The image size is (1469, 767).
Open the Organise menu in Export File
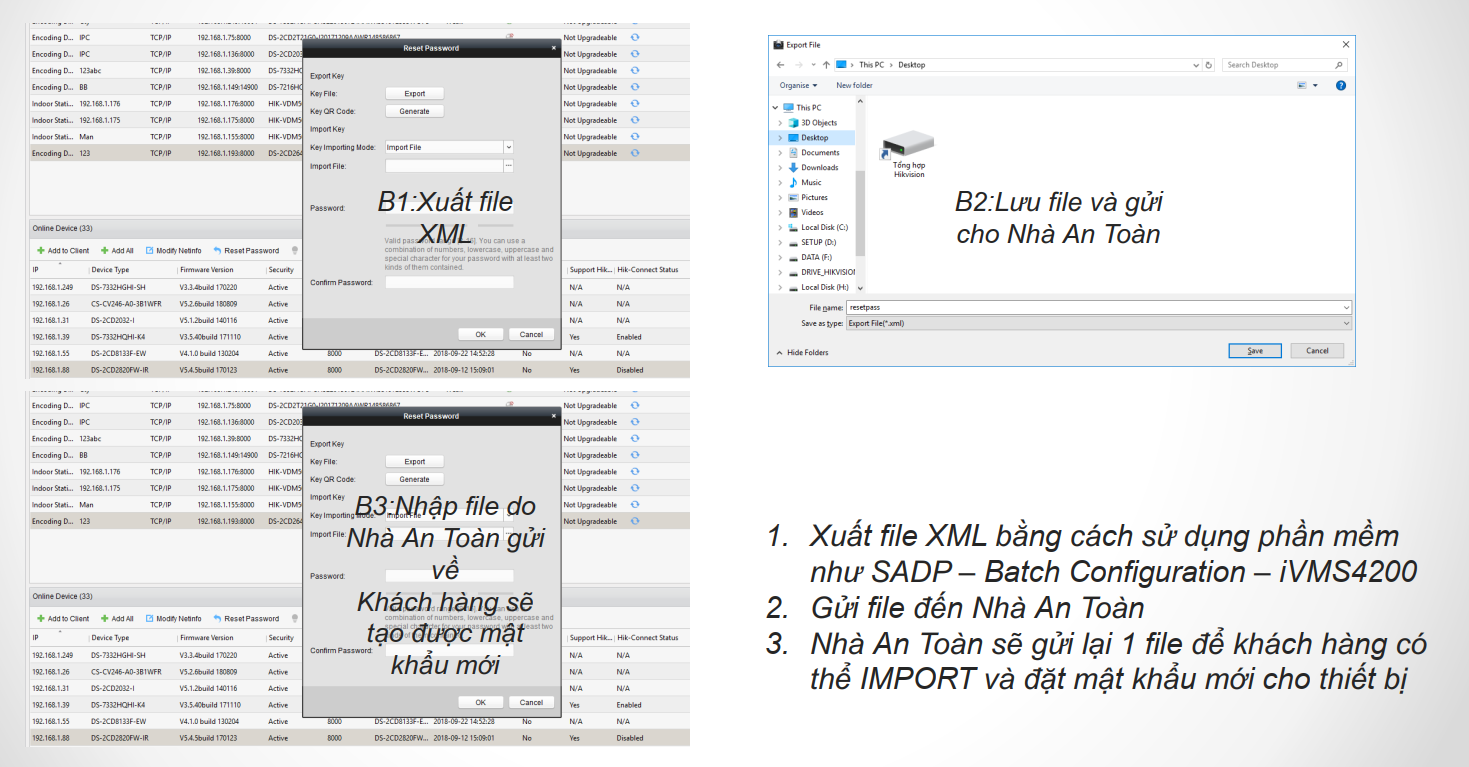coord(799,85)
